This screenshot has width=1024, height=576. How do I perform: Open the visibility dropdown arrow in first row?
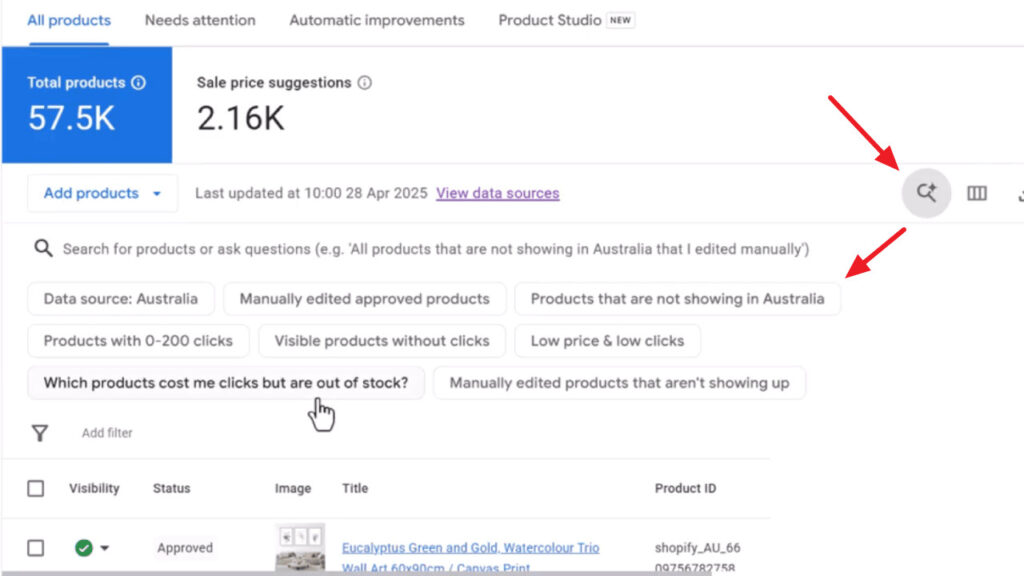pos(105,548)
